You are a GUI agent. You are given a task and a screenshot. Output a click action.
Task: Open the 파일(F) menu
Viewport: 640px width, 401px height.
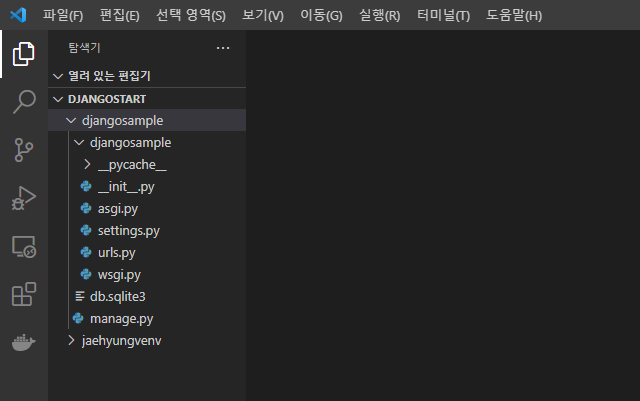(63, 16)
